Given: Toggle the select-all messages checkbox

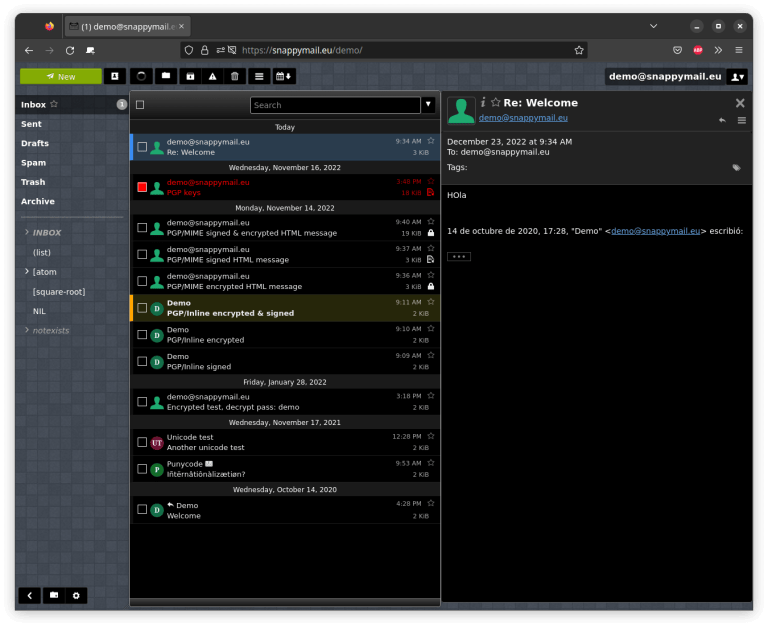Looking at the screenshot, I should 140,105.
